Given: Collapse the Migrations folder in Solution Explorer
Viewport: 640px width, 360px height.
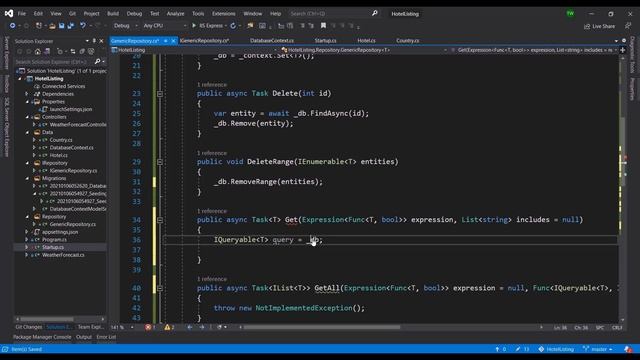Looking at the screenshot, I should point(27,178).
